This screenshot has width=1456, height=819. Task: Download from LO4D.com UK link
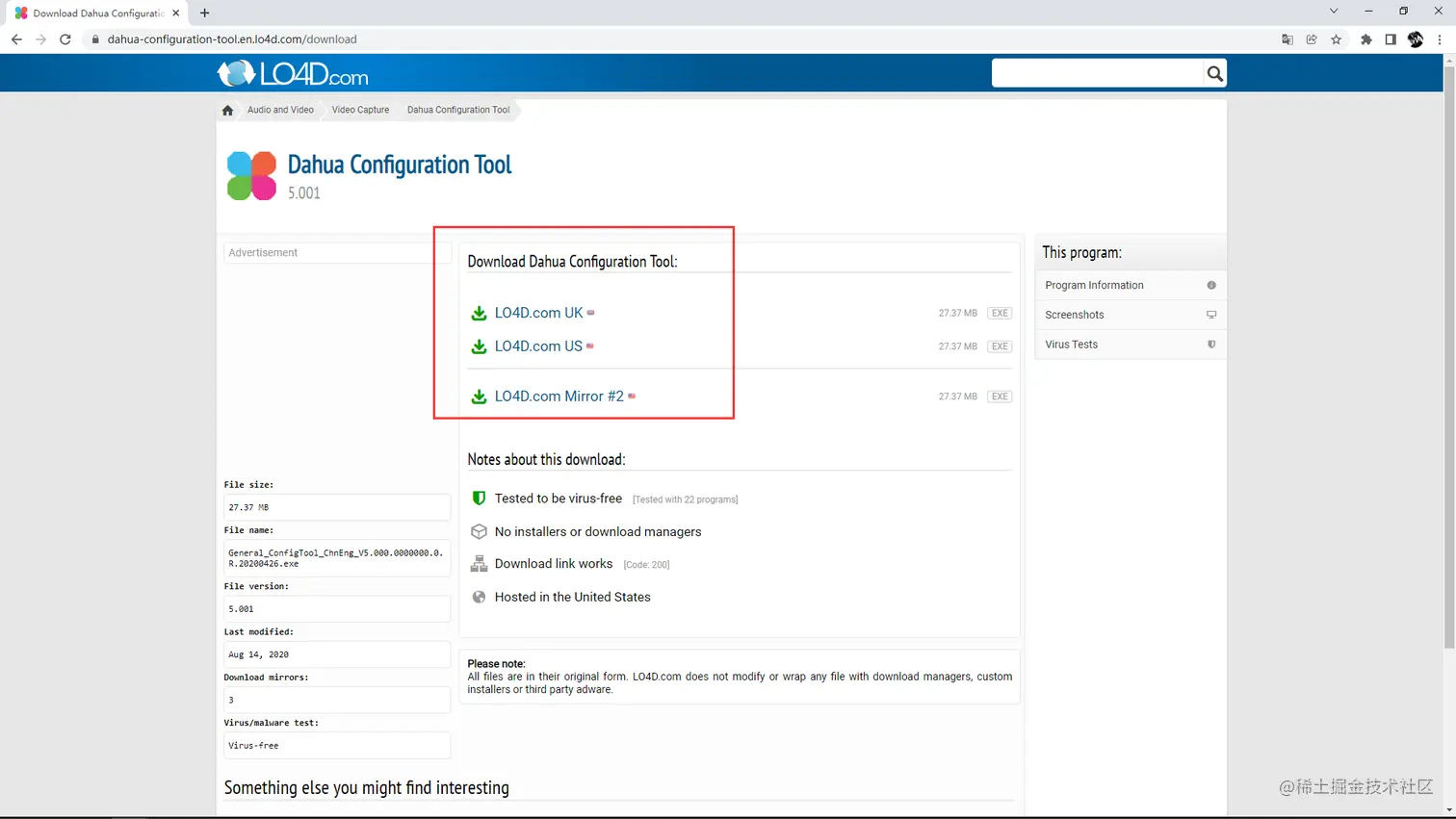pos(538,313)
